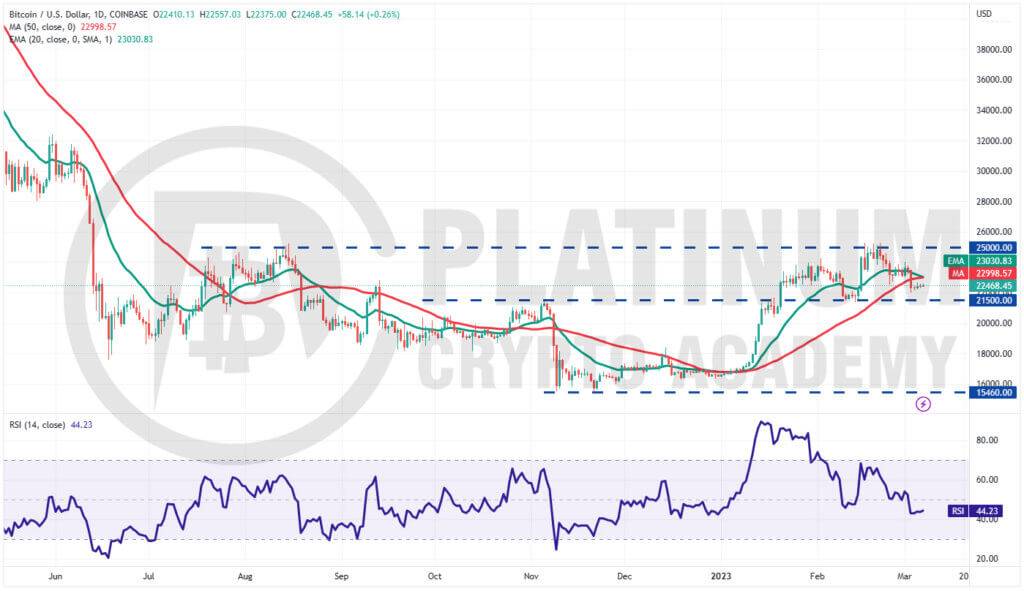This screenshot has width=1024, height=591.
Task: Click the 34000.00 price axis label
Action: 994,110
